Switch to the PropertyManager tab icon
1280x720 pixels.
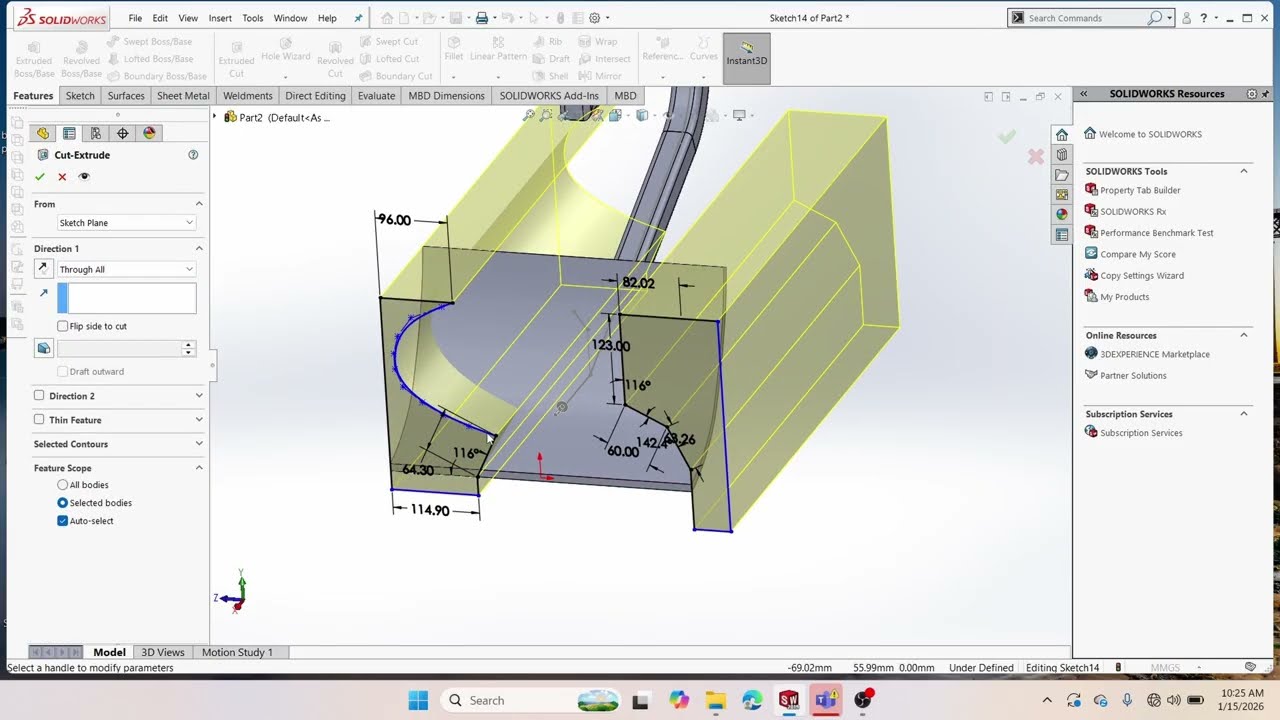tap(69, 133)
